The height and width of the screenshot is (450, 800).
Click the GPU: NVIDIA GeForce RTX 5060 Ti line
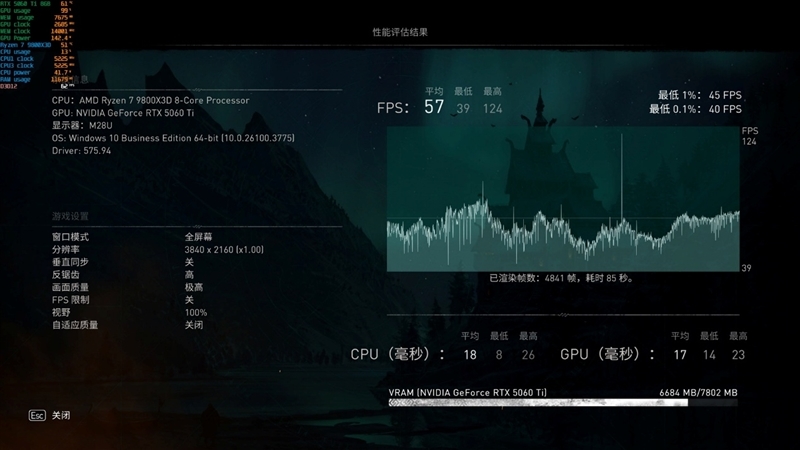pos(123,113)
